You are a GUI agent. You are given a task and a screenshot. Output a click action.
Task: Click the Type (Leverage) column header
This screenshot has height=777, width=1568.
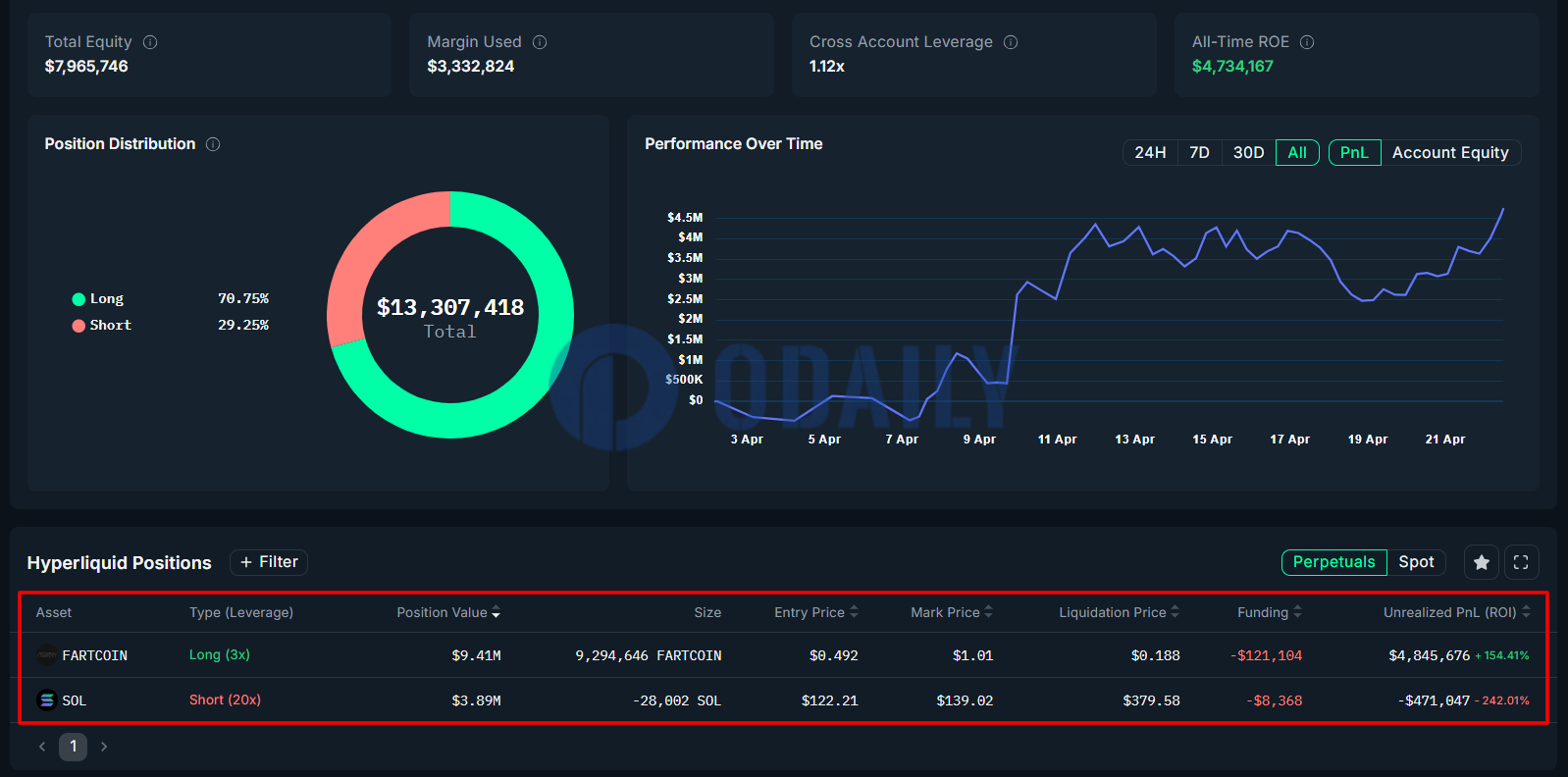point(241,612)
